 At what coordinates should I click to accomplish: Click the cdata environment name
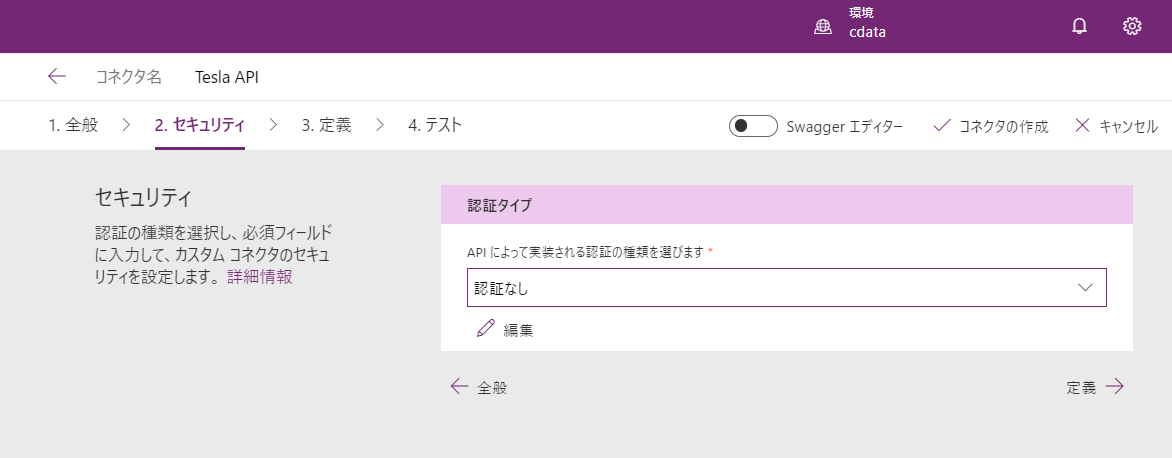point(868,33)
